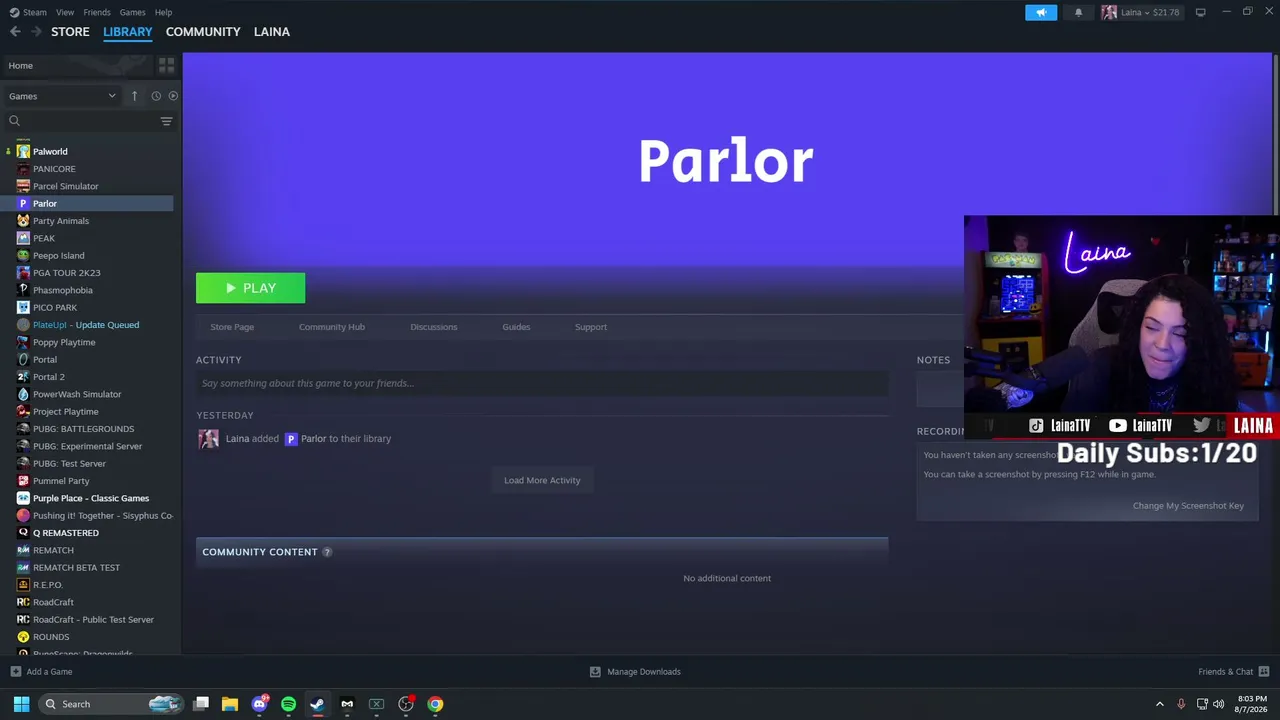Sort games list with up arrow icon
1280x720 pixels.
(134, 96)
